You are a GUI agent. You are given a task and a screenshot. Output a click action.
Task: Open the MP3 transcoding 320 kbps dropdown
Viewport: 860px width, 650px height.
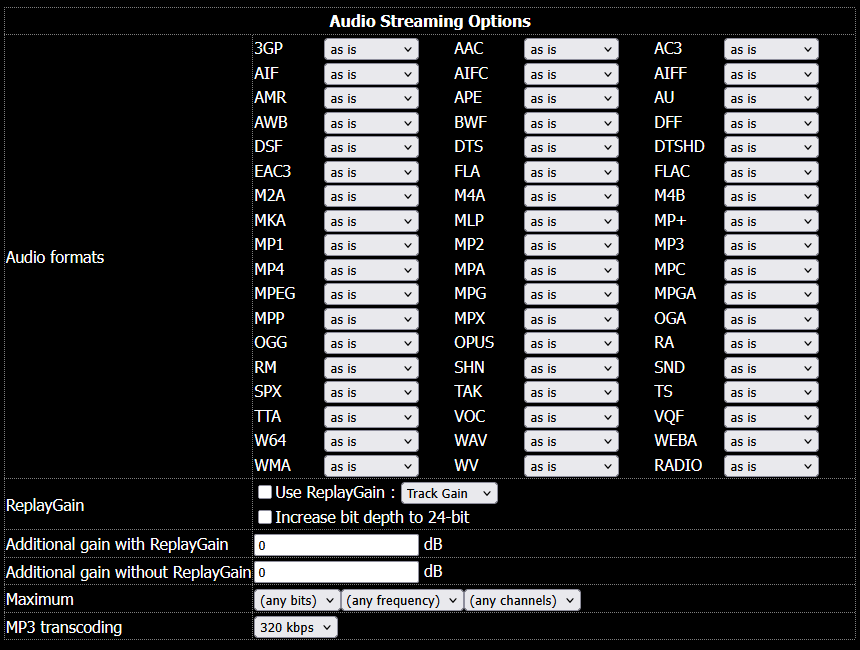coord(296,627)
